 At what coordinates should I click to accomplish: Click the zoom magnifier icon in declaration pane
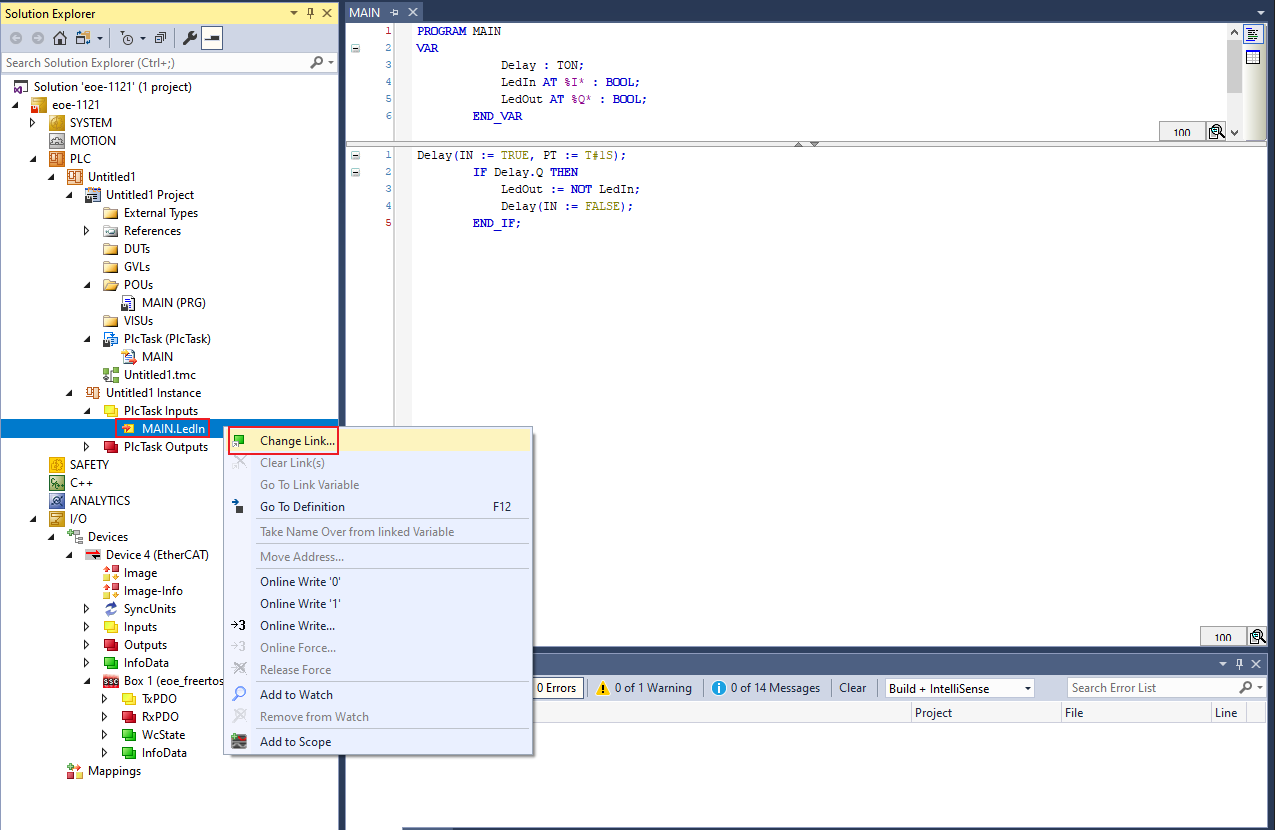(x=1216, y=132)
